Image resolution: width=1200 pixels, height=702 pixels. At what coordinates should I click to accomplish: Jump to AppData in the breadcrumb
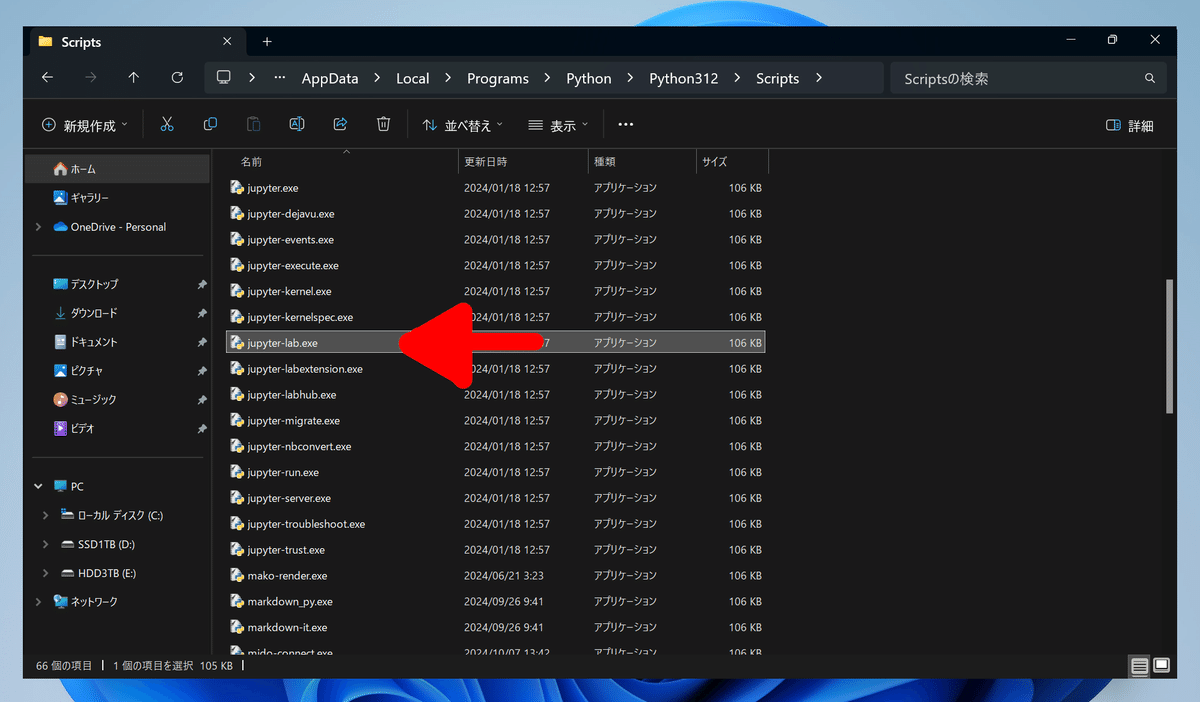[330, 78]
